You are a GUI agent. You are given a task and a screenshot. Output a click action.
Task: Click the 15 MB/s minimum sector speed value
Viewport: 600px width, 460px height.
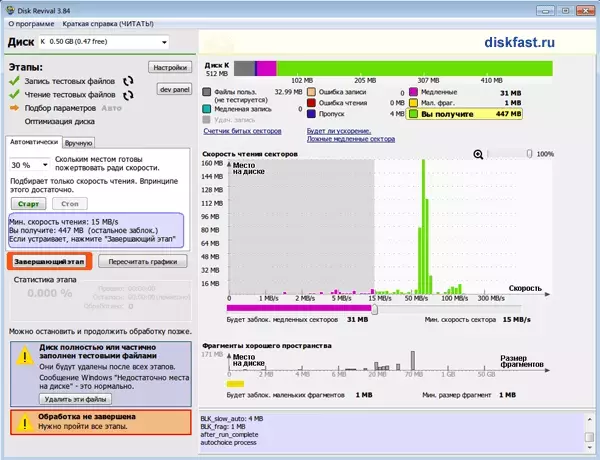coord(517,320)
